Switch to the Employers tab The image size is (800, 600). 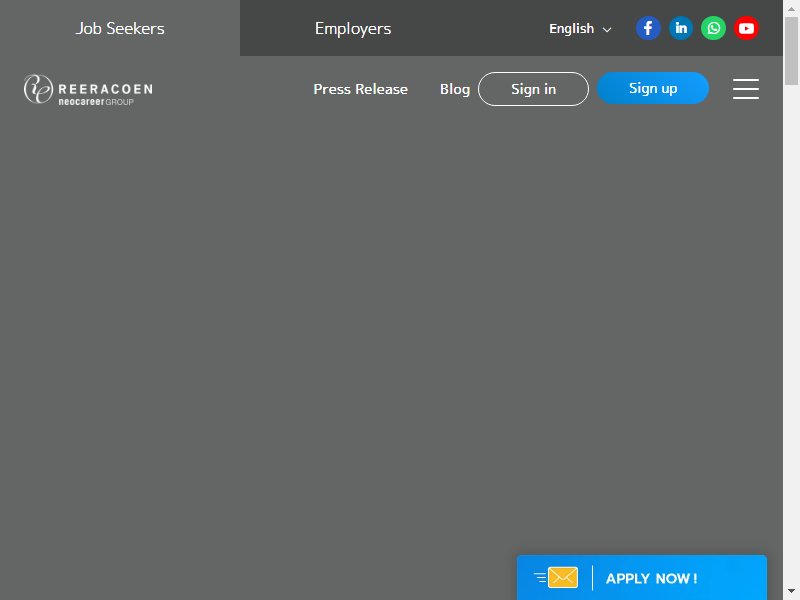coord(353,28)
